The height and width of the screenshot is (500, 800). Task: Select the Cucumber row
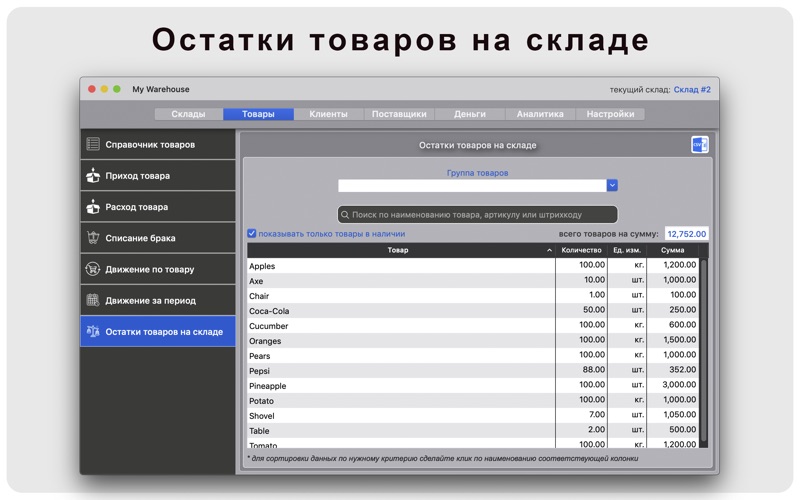point(473,325)
